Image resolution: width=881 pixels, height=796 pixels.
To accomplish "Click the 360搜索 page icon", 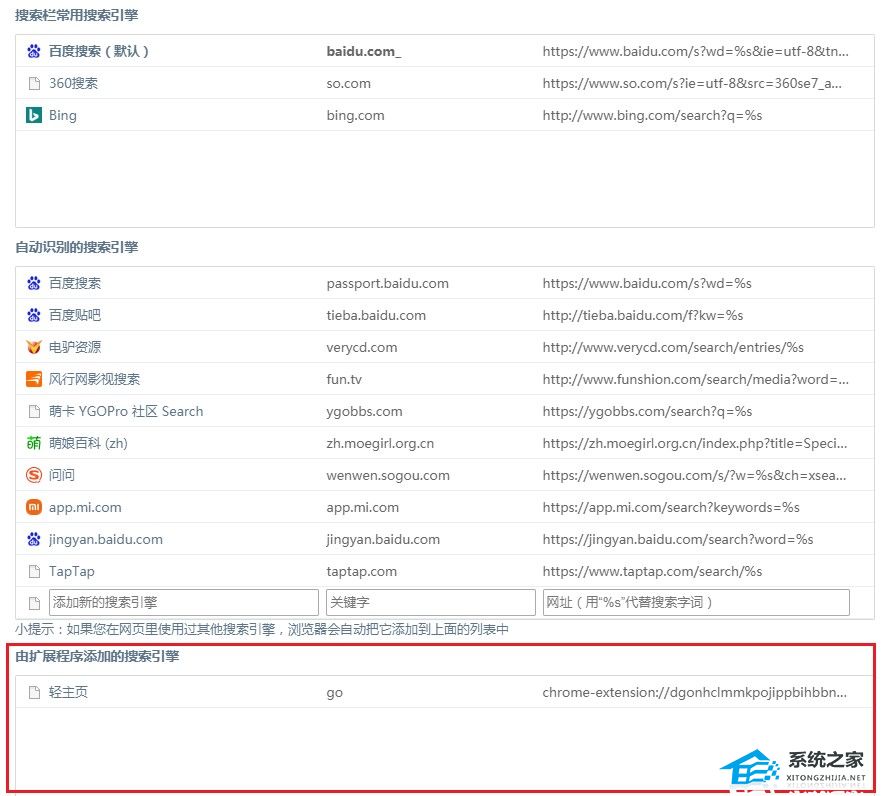I will [x=33, y=83].
